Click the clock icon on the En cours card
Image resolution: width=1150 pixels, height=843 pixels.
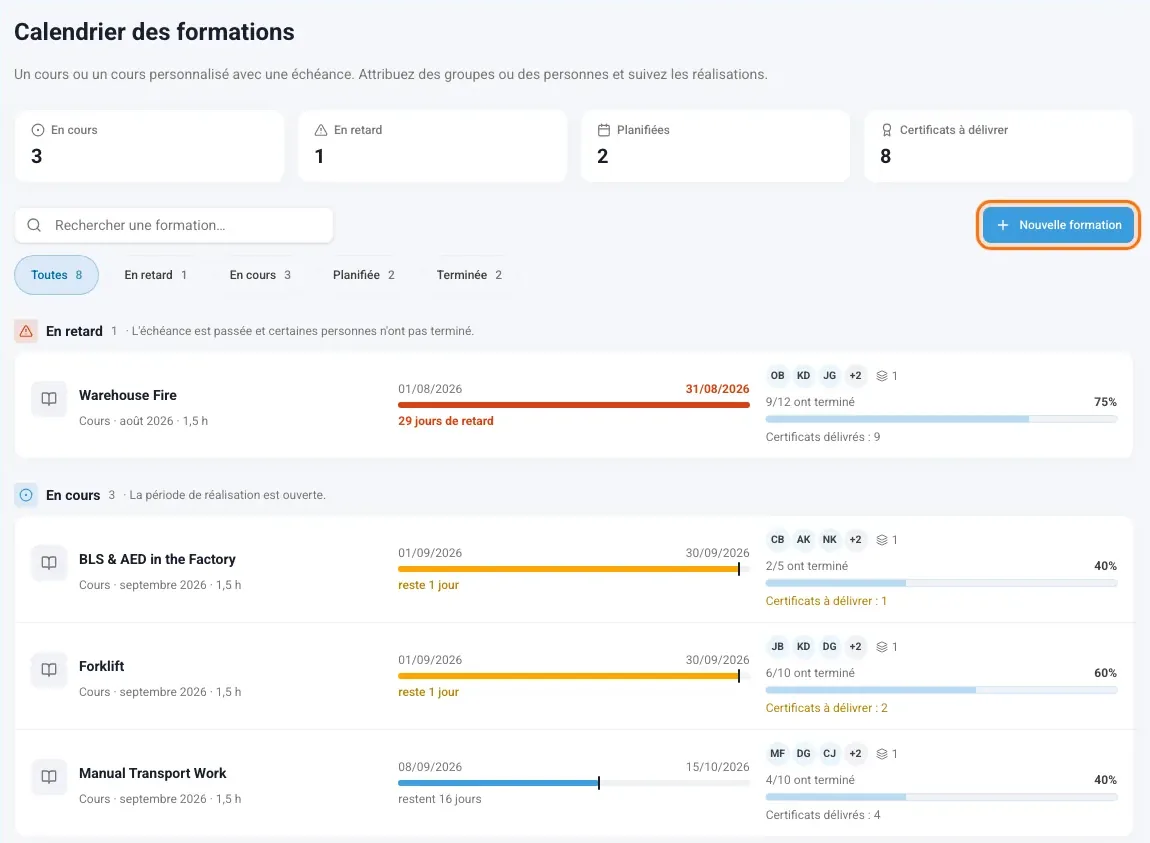(x=37, y=130)
